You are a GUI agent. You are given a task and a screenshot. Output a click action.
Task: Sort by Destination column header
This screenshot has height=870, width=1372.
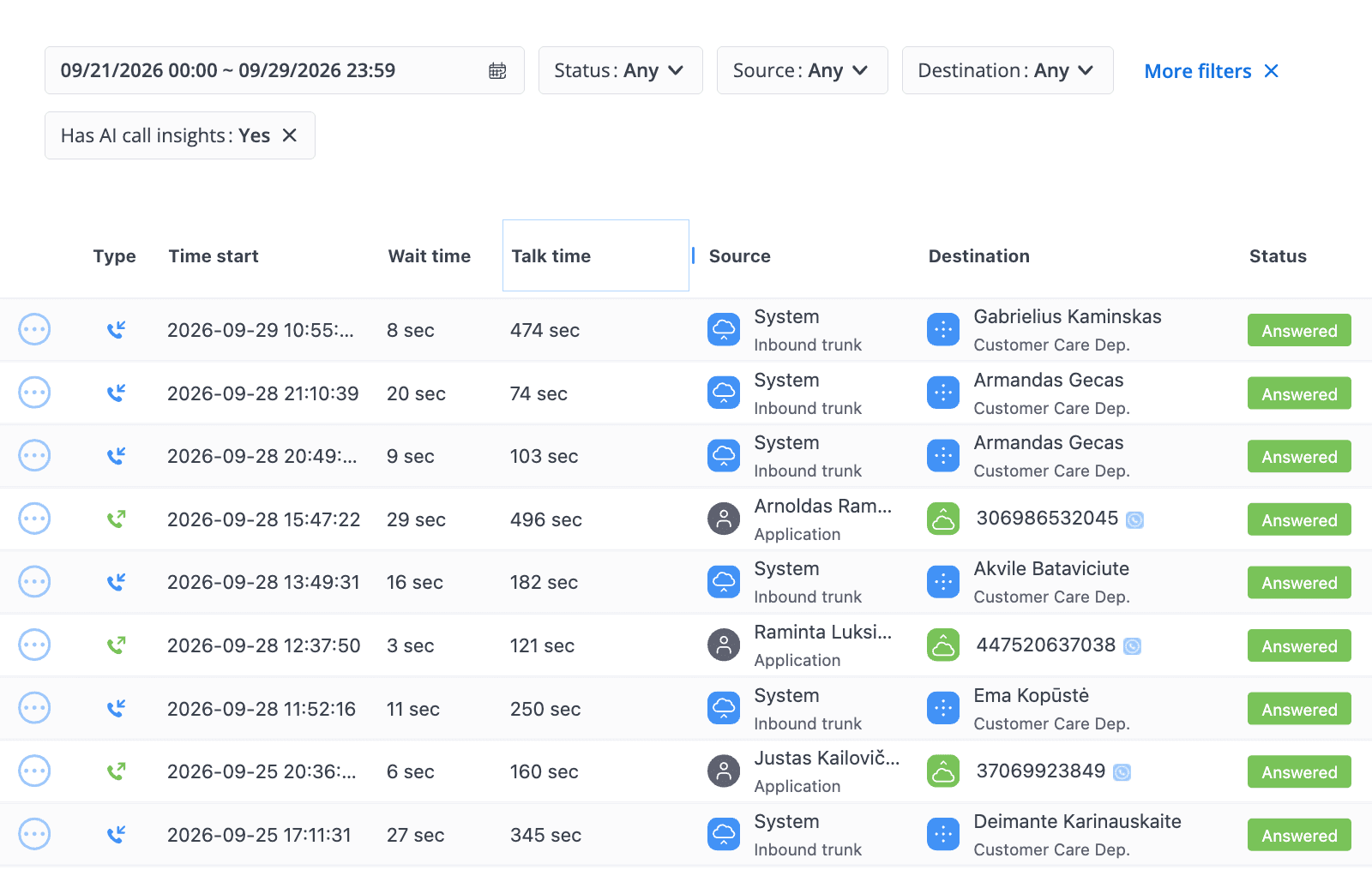pyautogui.click(x=978, y=256)
